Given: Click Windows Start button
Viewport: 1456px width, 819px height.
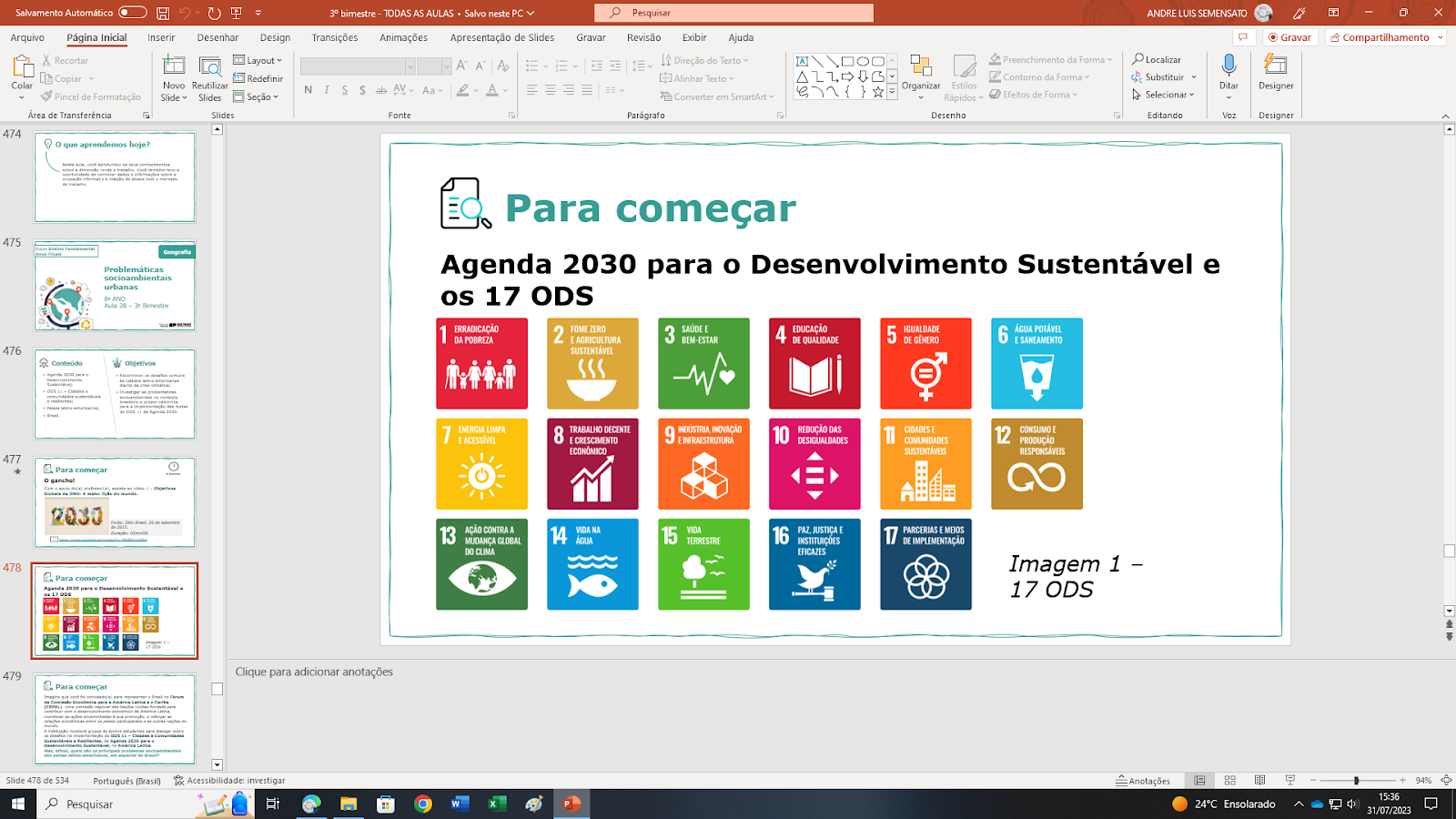Looking at the screenshot, I should (17, 804).
